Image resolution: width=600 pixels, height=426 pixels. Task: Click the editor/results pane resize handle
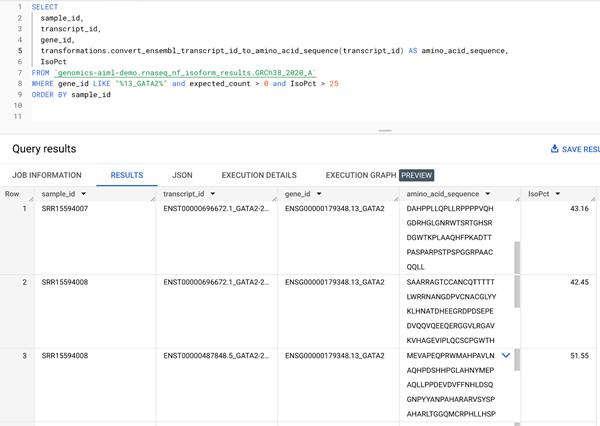[x=384, y=130]
